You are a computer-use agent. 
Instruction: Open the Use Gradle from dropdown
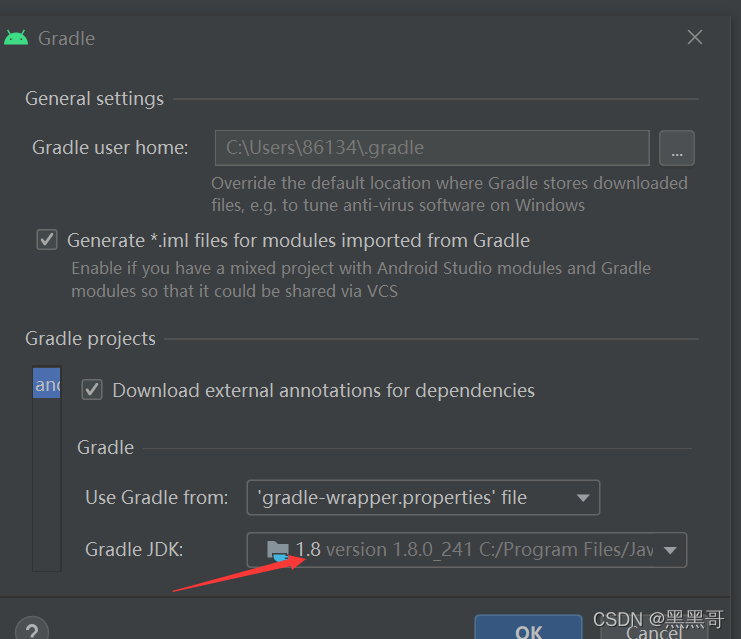pyautogui.click(x=423, y=497)
